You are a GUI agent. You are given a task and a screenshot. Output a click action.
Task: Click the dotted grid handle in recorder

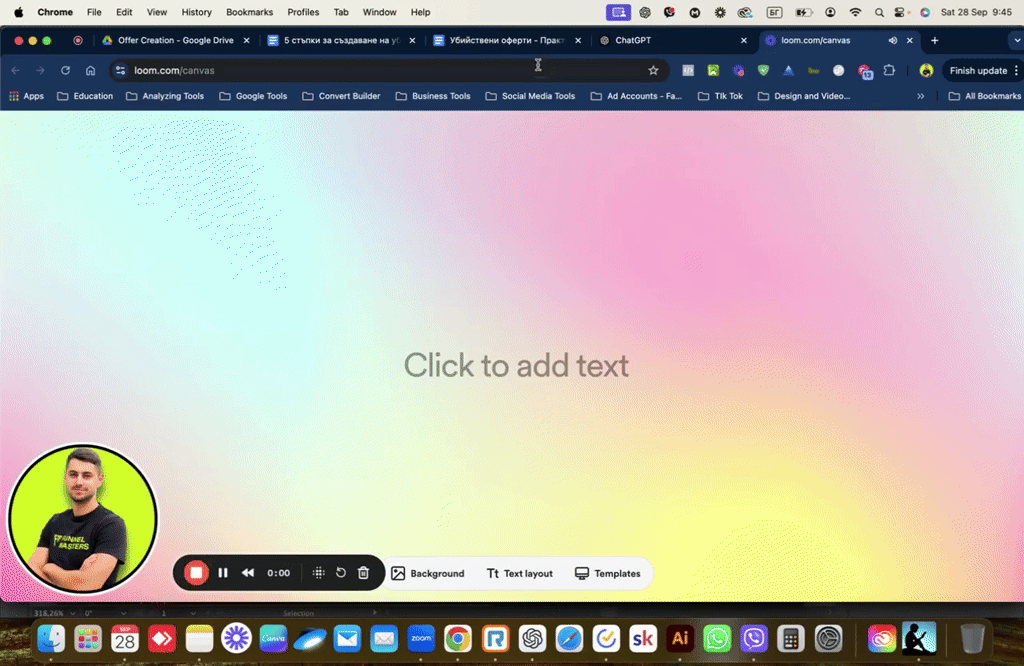[x=318, y=573]
